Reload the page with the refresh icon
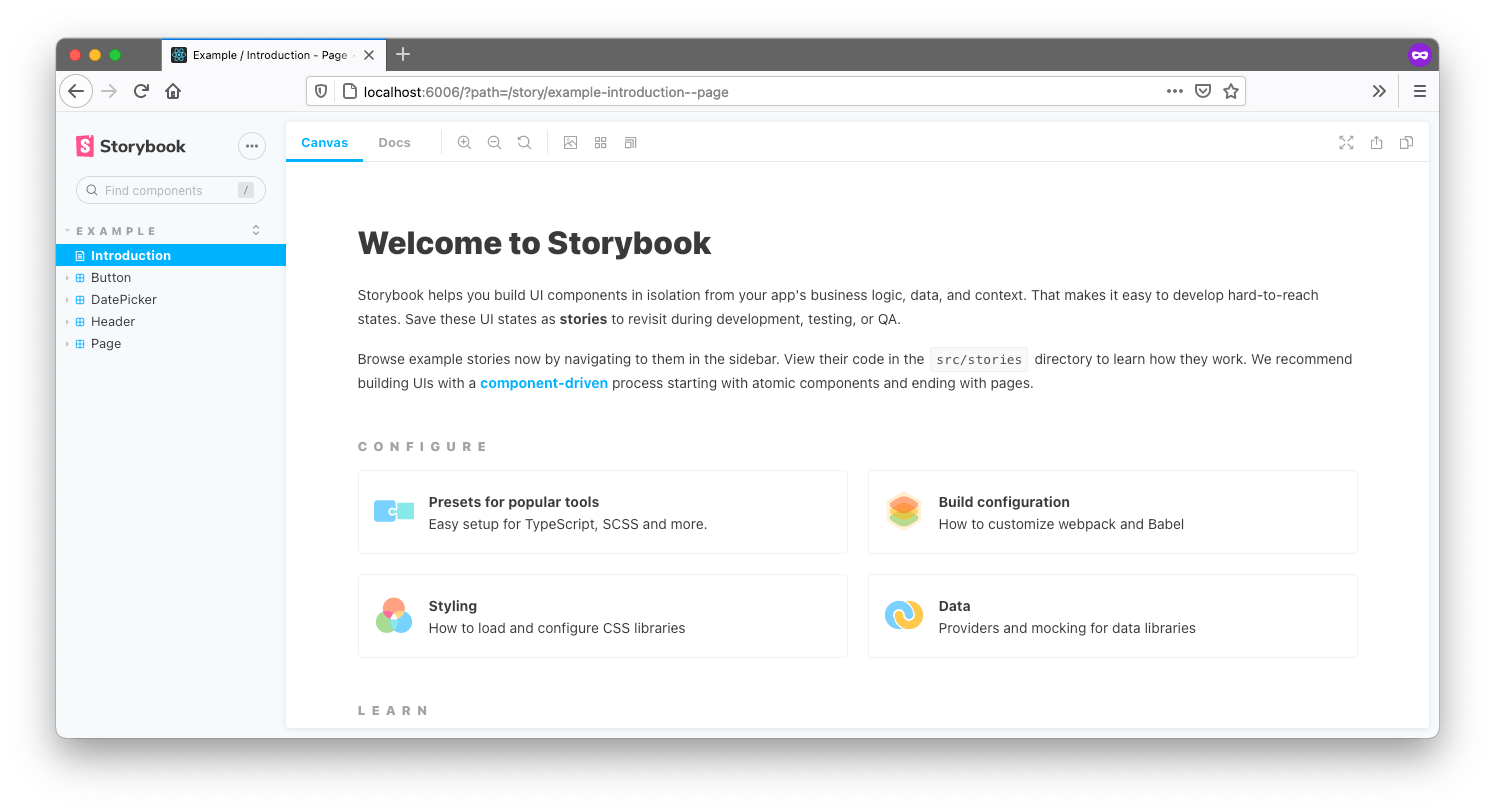This screenshot has height=812, width=1495. click(141, 91)
